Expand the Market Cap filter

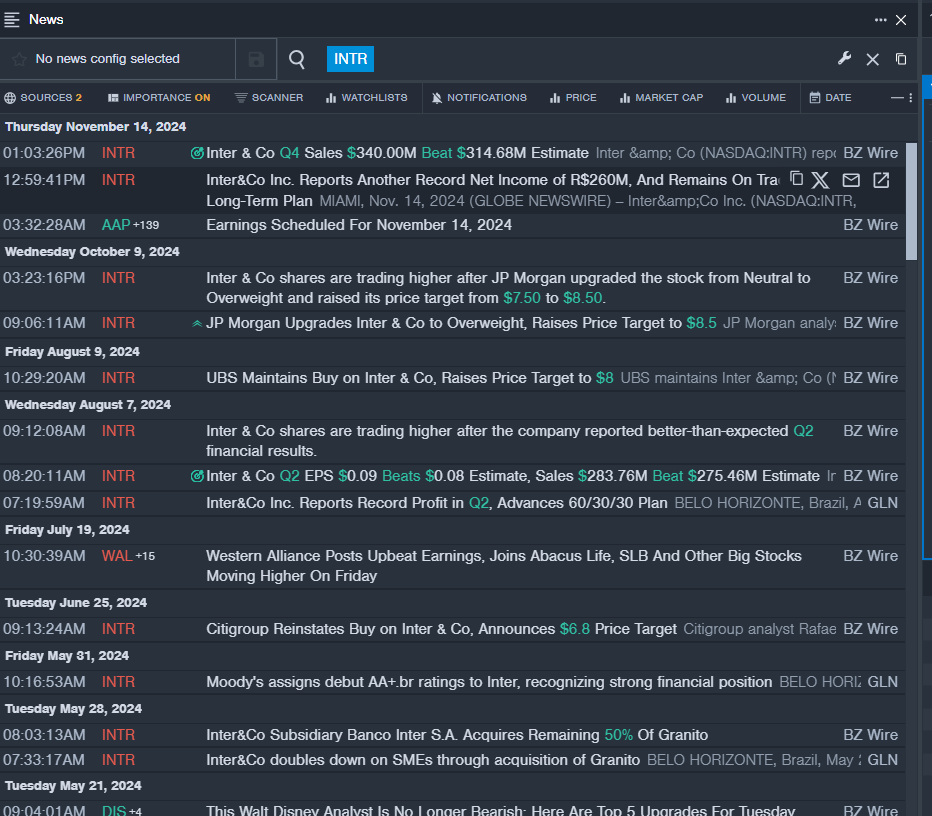[660, 98]
